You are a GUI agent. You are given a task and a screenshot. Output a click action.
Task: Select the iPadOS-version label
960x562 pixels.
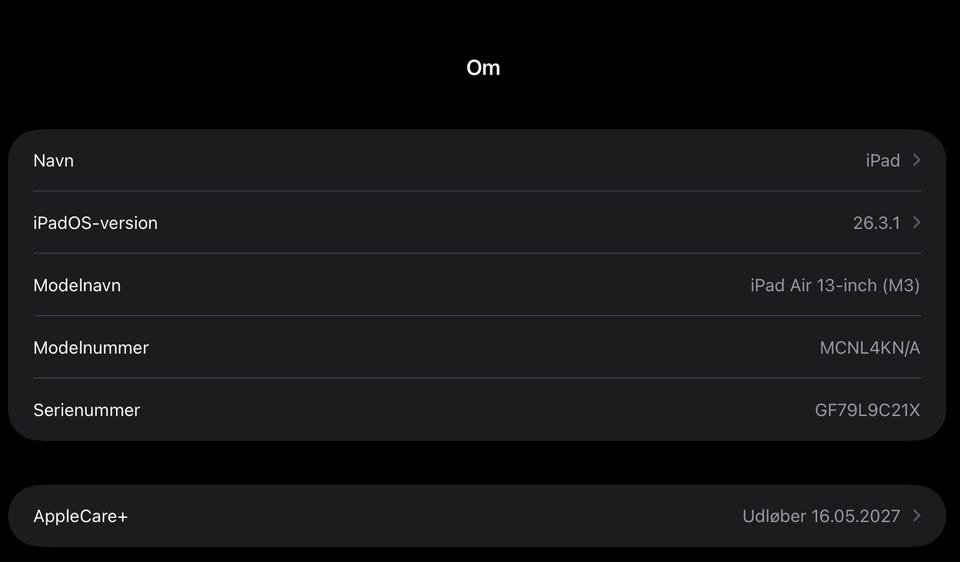coord(95,223)
